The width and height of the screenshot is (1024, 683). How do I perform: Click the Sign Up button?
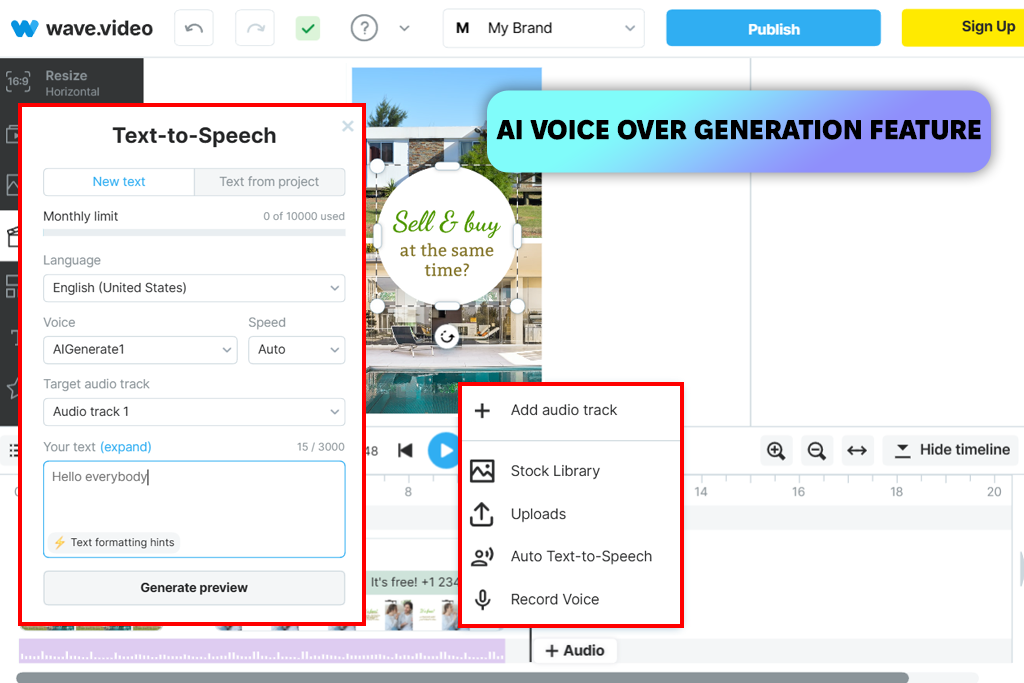(x=963, y=27)
